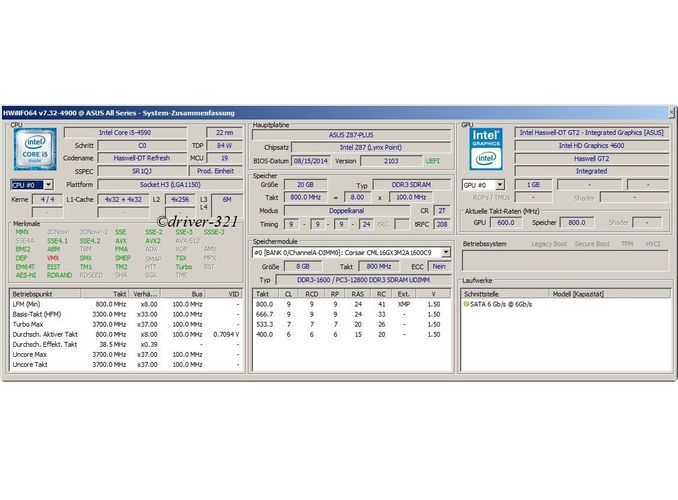This screenshot has width=678, height=500.
Task: Select the Durchsch. Effekt. Takt row
Action: pyautogui.click(x=126, y=344)
